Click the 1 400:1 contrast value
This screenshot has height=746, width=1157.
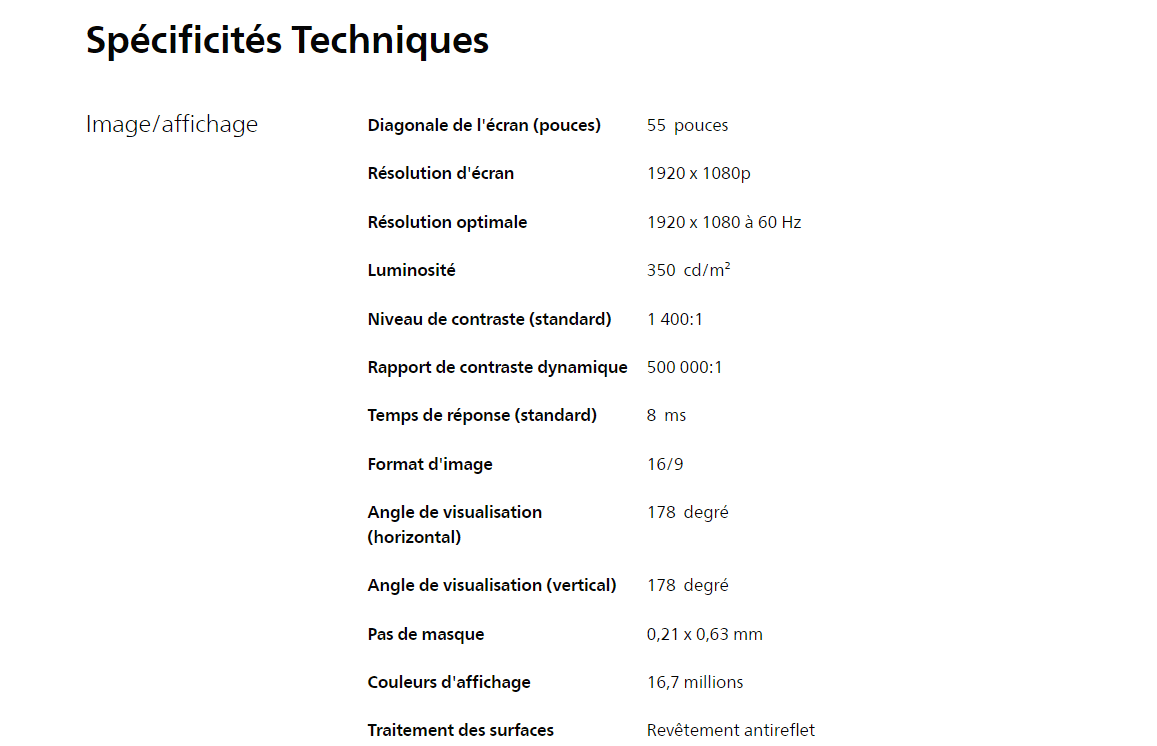pos(675,319)
